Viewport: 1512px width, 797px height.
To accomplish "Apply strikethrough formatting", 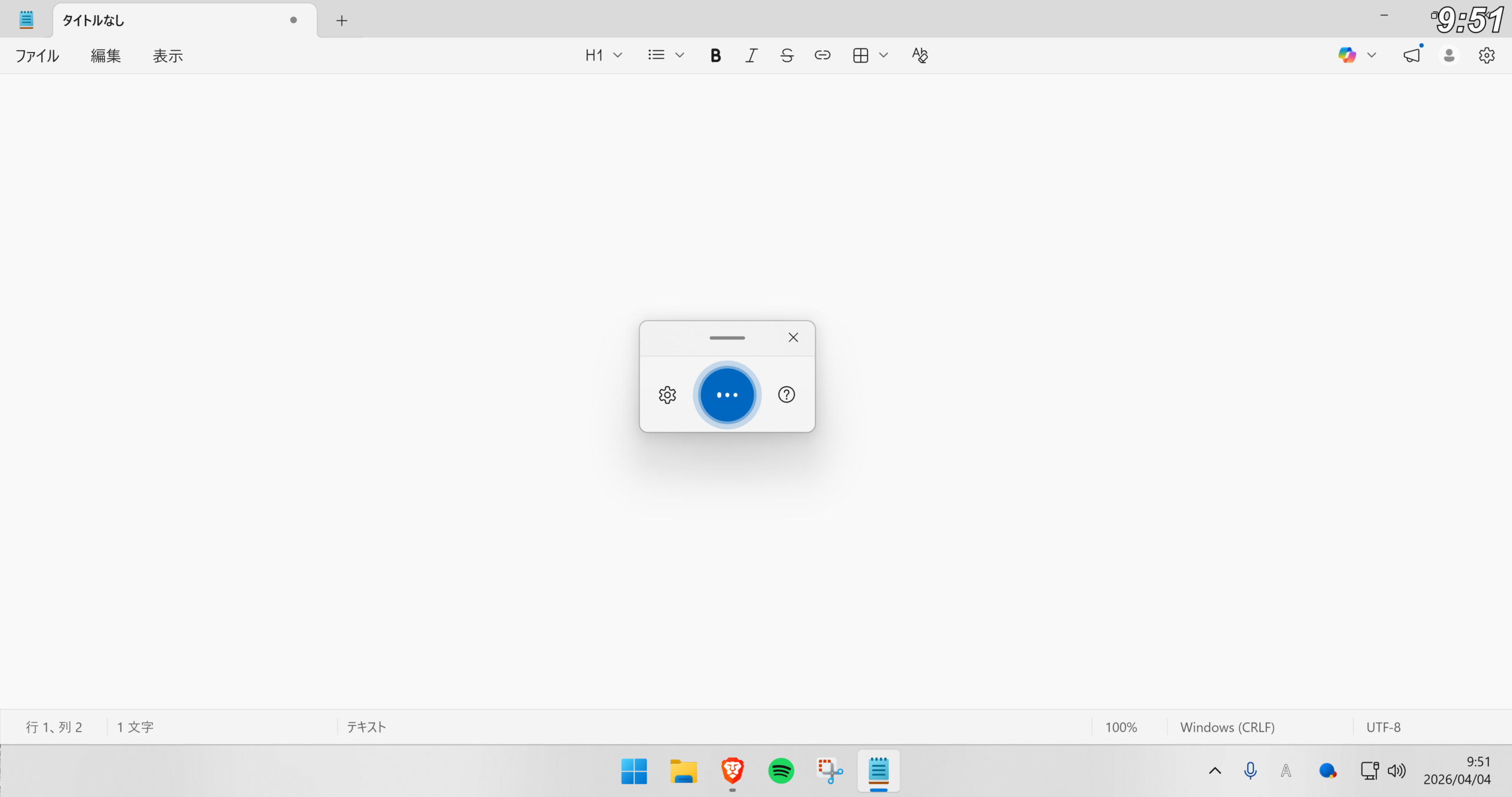I will [787, 55].
